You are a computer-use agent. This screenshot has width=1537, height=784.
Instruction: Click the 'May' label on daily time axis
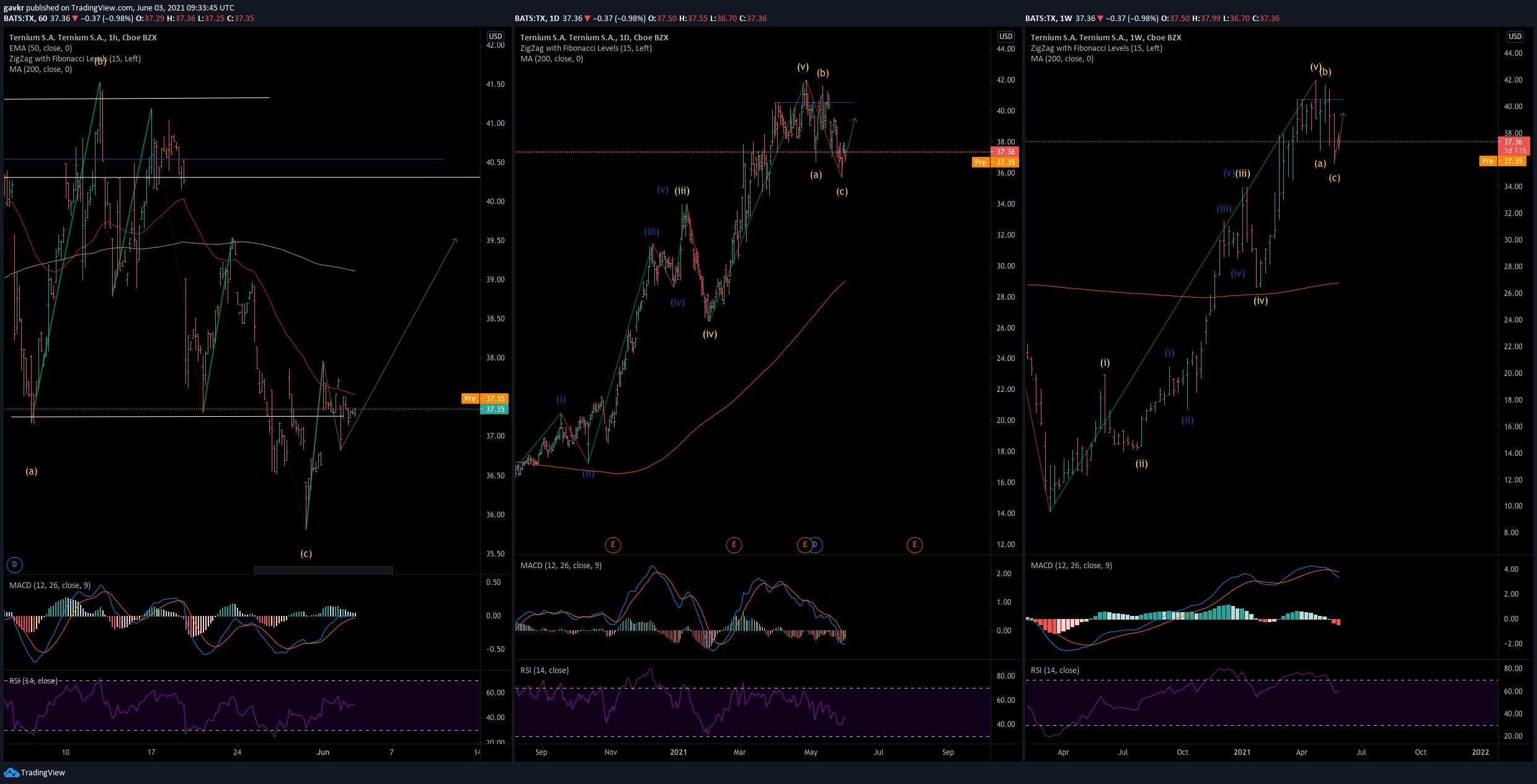811,752
